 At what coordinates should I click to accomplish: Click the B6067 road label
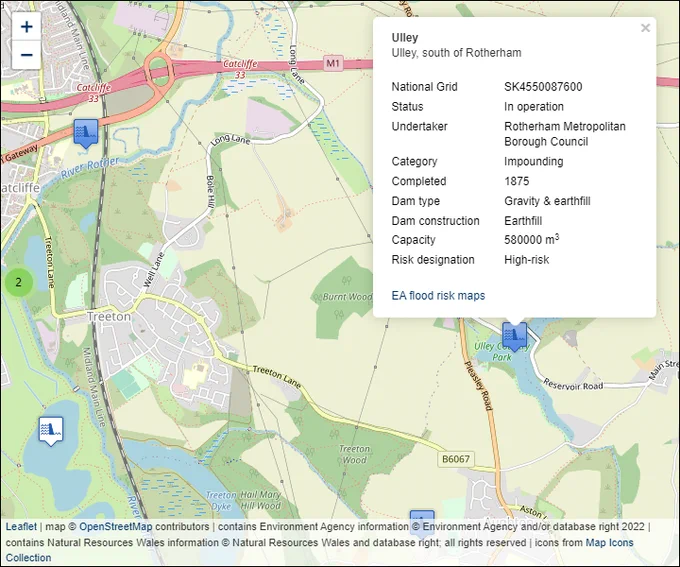456,459
